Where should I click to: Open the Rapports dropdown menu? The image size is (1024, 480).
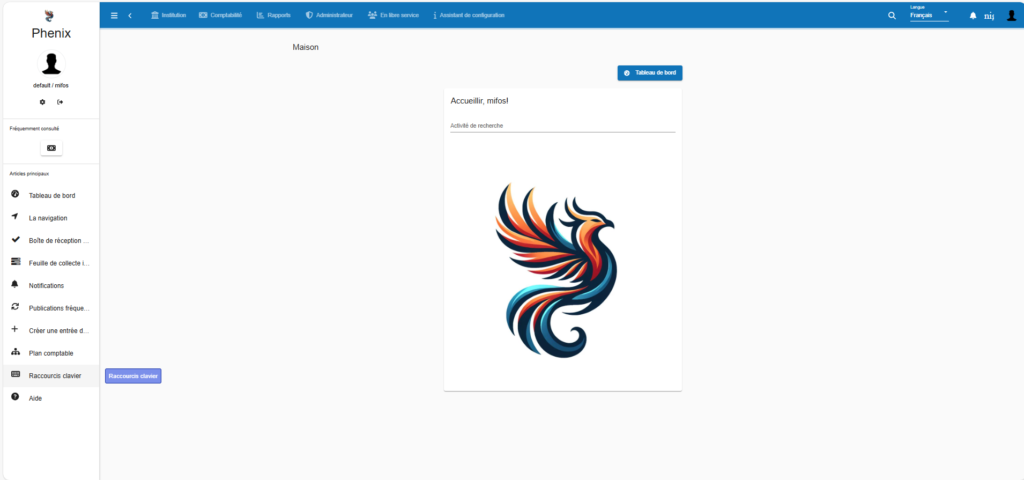pos(273,15)
